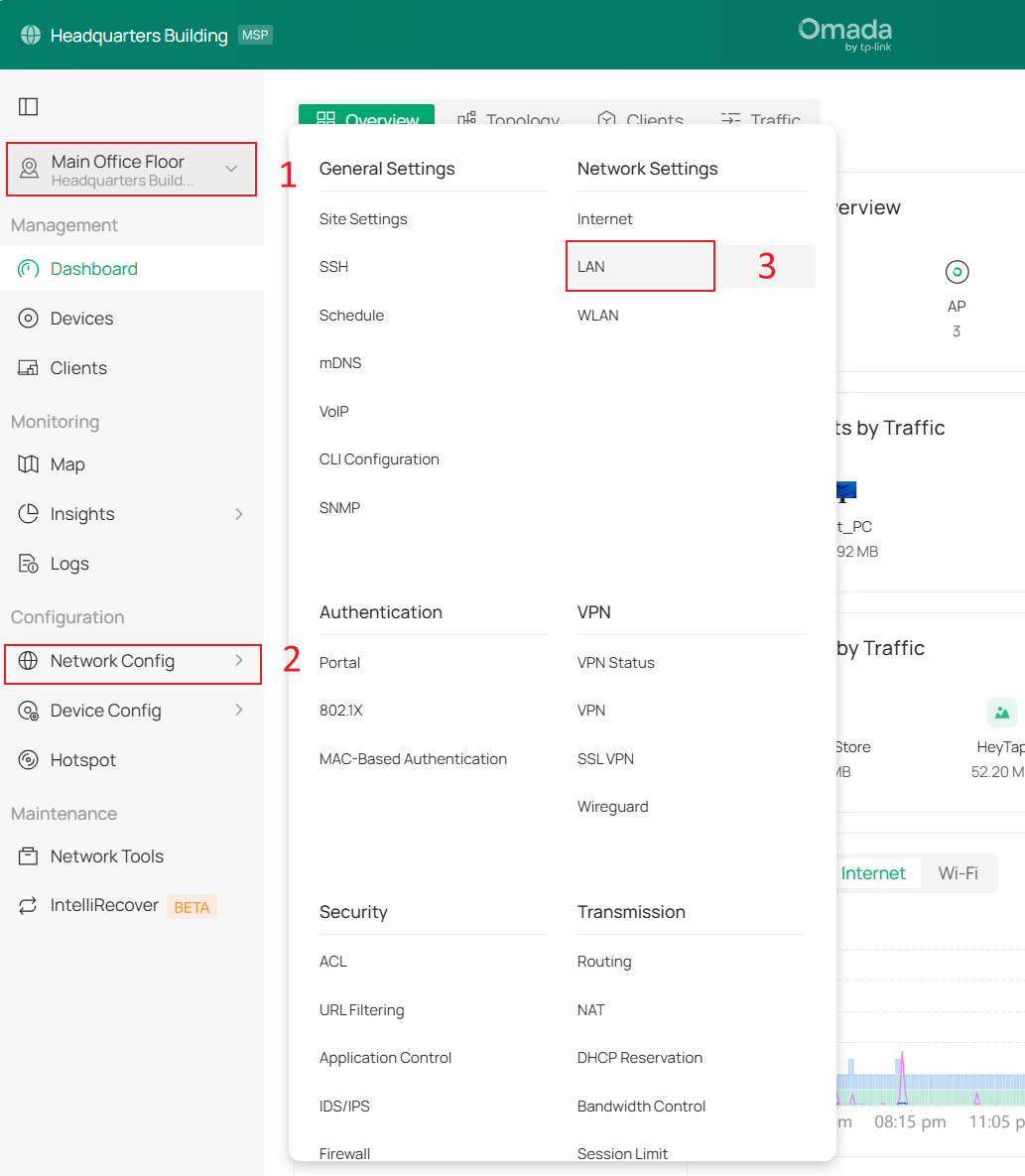The image size is (1025, 1176).
Task: Click the Map icon under Monitoring
Action: point(29,464)
